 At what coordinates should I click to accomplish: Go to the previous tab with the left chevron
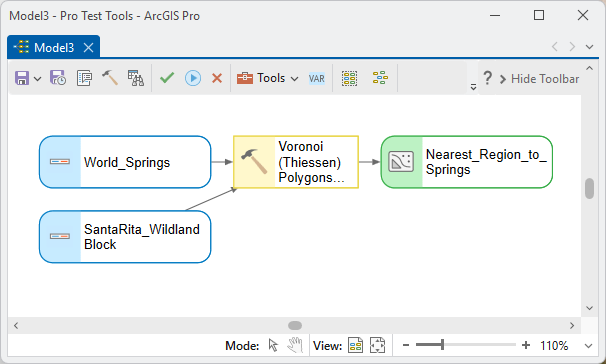point(555,47)
